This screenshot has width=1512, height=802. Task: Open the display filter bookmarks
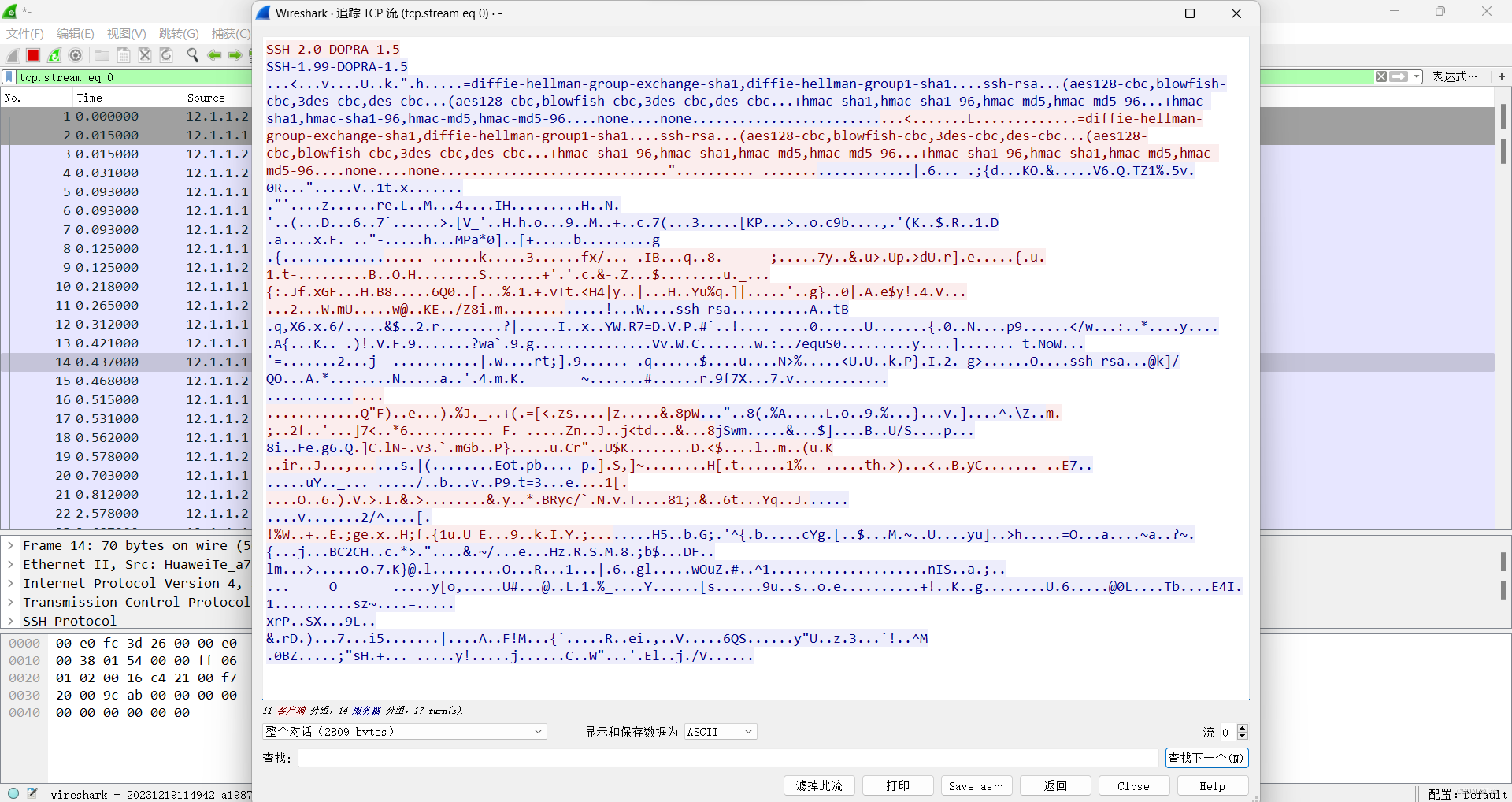[x=9, y=76]
